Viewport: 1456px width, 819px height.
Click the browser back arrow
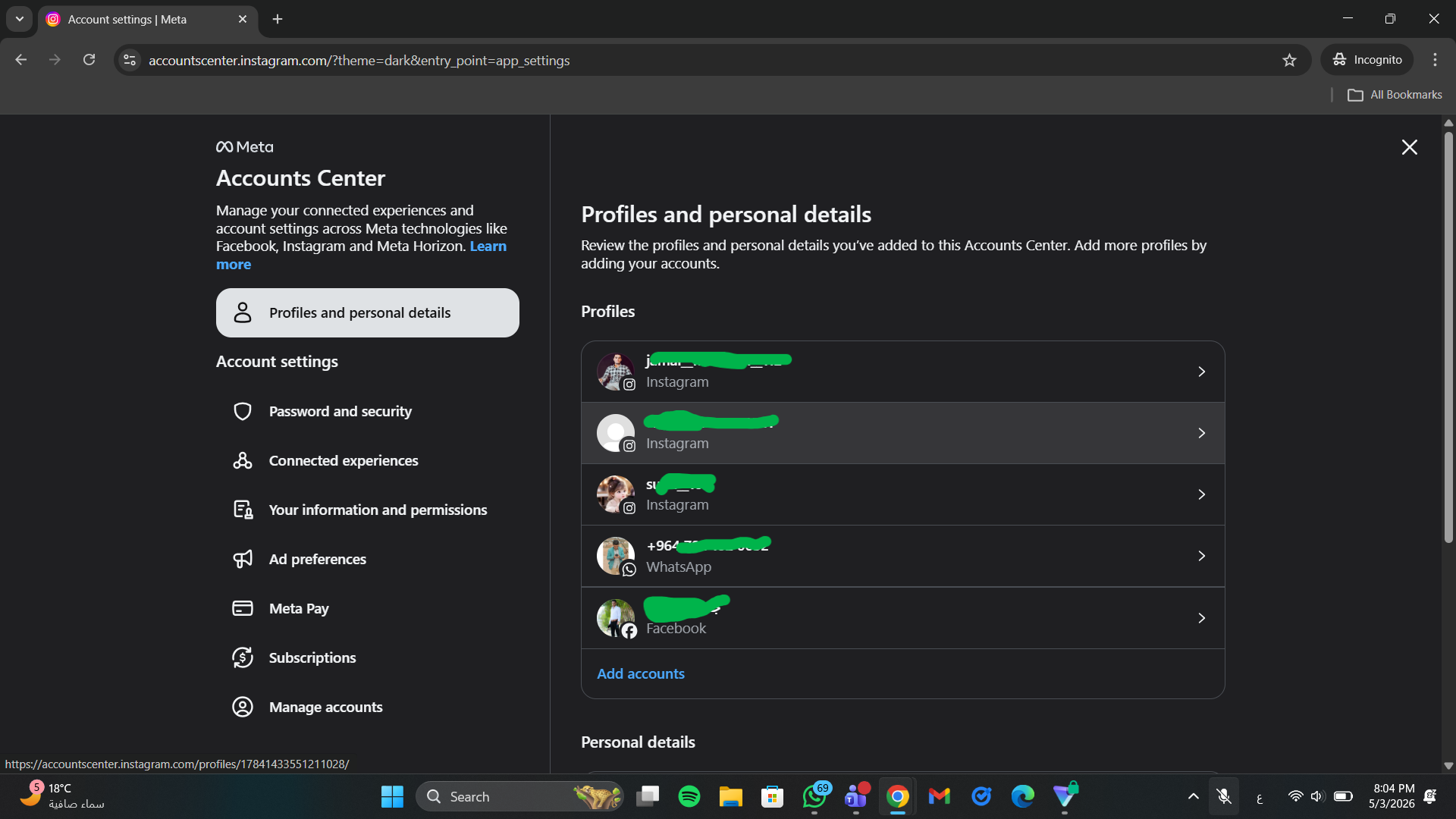[21, 60]
